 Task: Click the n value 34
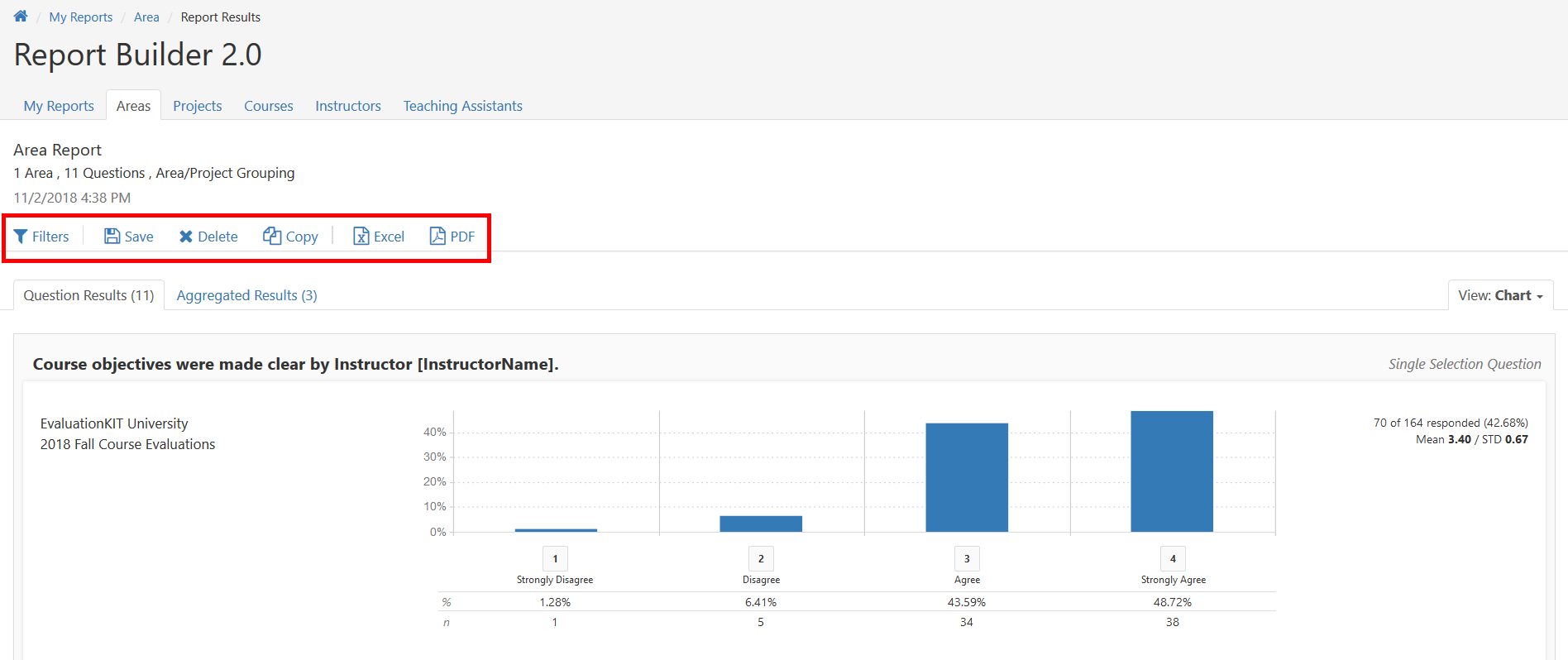point(967,622)
